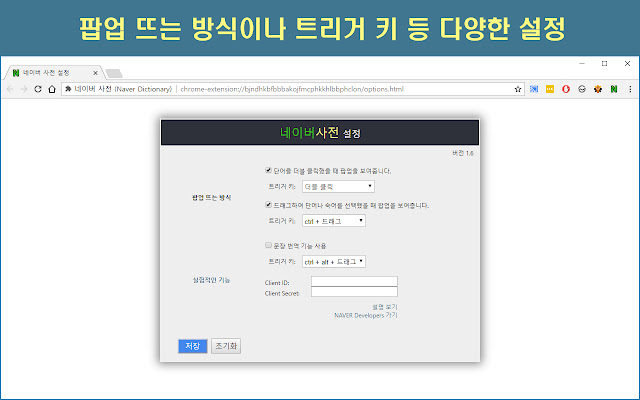640x400 pixels.
Task: Click the browser back arrow
Action: click(x=10, y=89)
